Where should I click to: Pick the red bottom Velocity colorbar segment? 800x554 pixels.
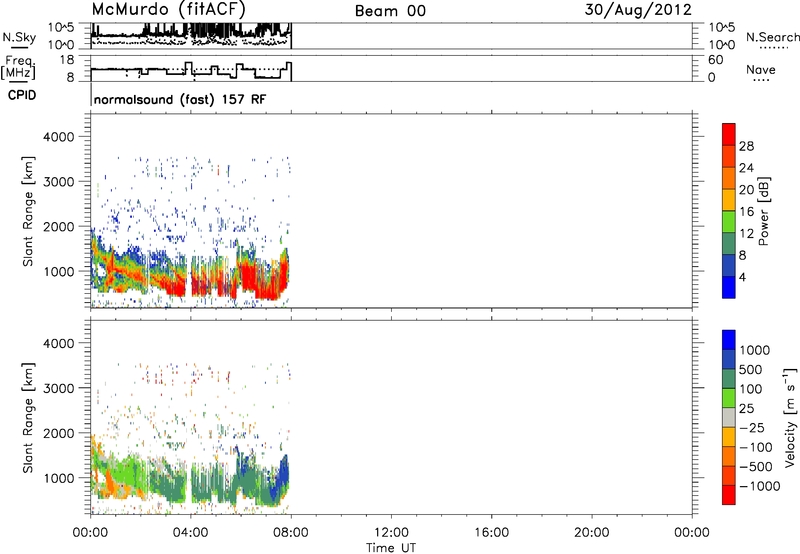[729, 495]
